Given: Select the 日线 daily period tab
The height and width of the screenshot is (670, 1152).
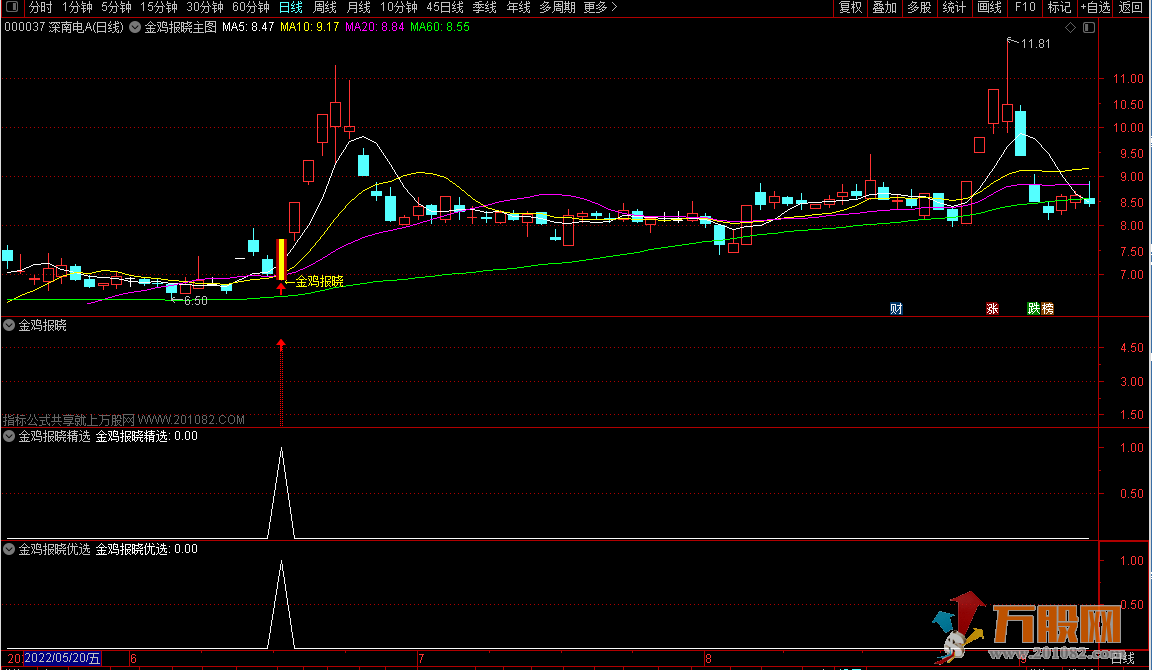Looking at the screenshot, I should 291,7.
